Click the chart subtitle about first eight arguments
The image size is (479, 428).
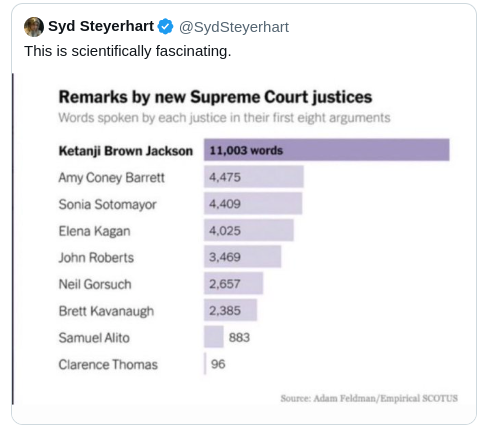[224, 118]
